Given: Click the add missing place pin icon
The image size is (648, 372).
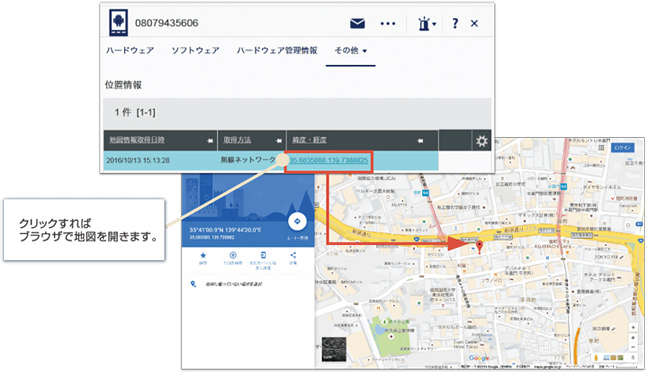Looking at the screenshot, I should [193, 284].
